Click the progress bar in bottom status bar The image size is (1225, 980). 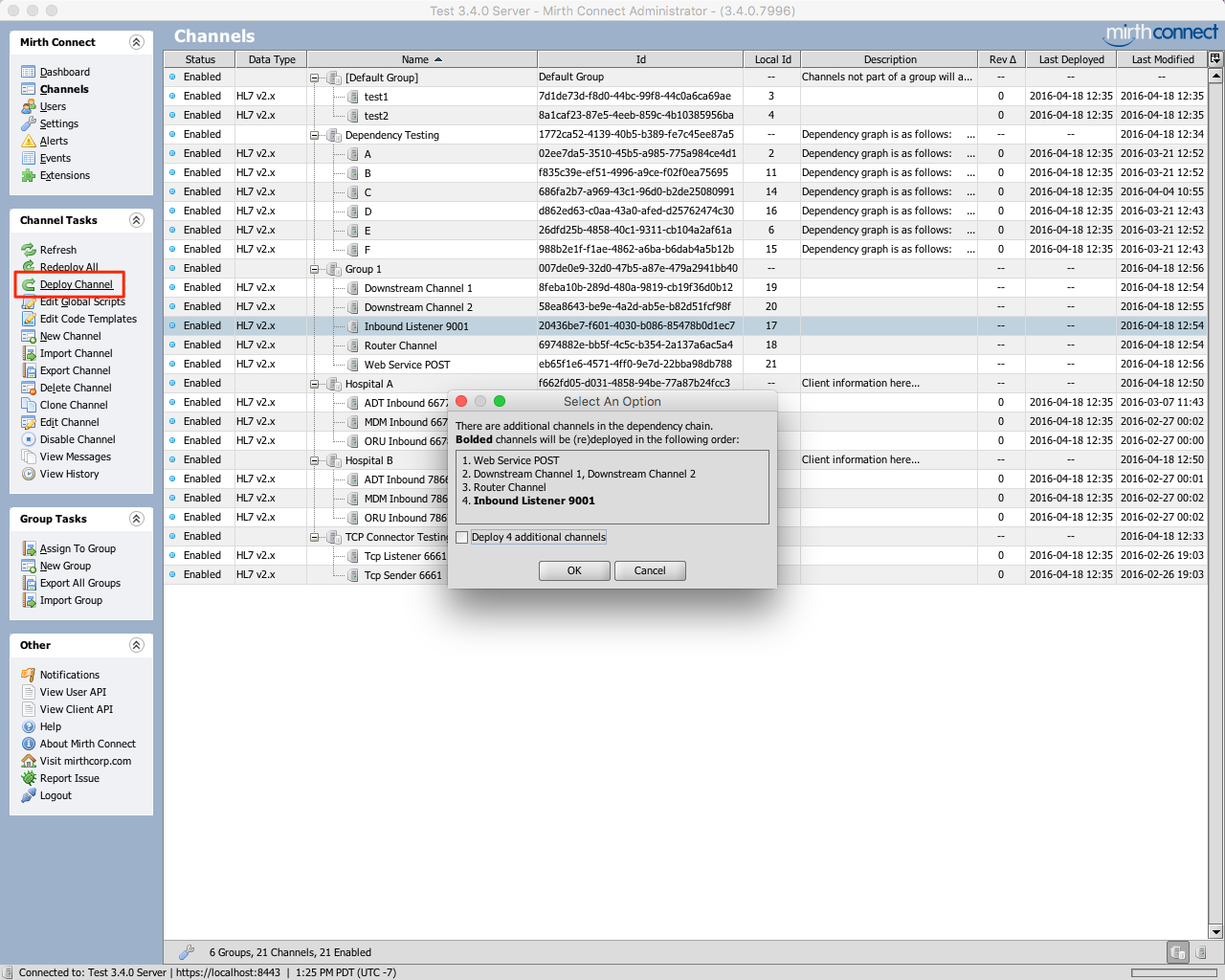(1173, 972)
